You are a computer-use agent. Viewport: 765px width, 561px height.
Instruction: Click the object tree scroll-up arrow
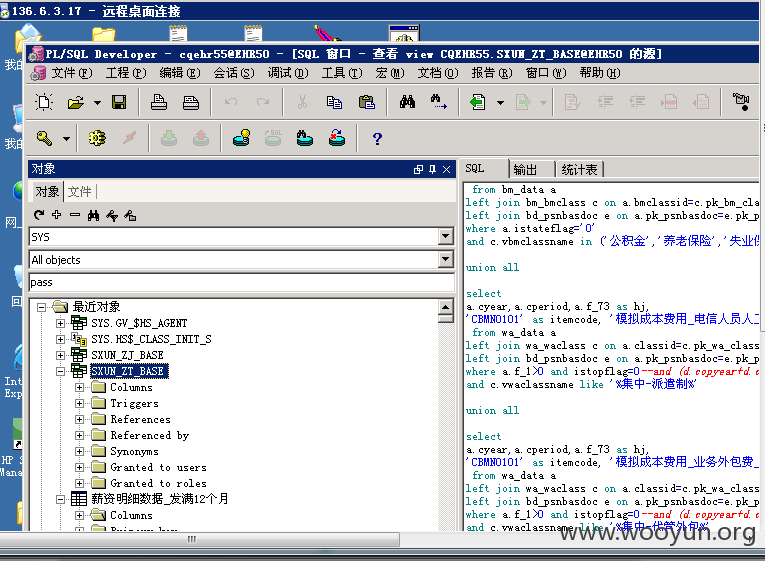pyautogui.click(x=445, y=307)
